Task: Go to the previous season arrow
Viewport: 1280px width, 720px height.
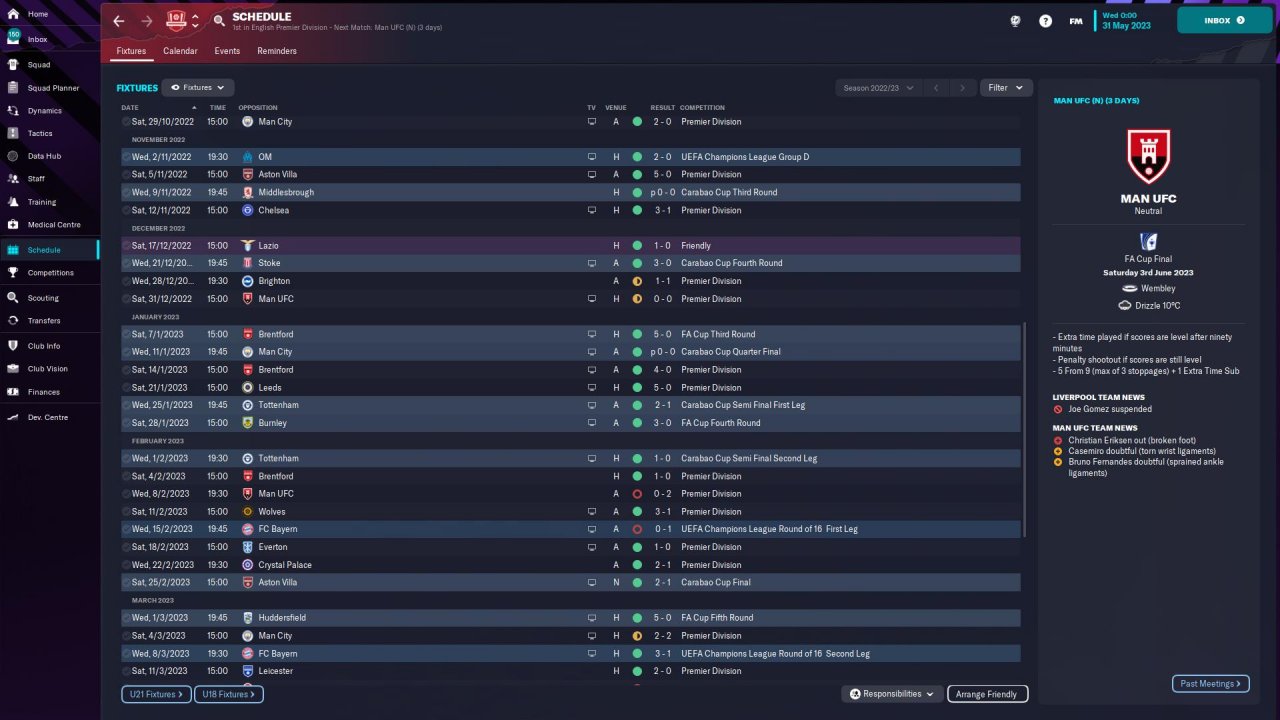Action: tap(937, 88)
